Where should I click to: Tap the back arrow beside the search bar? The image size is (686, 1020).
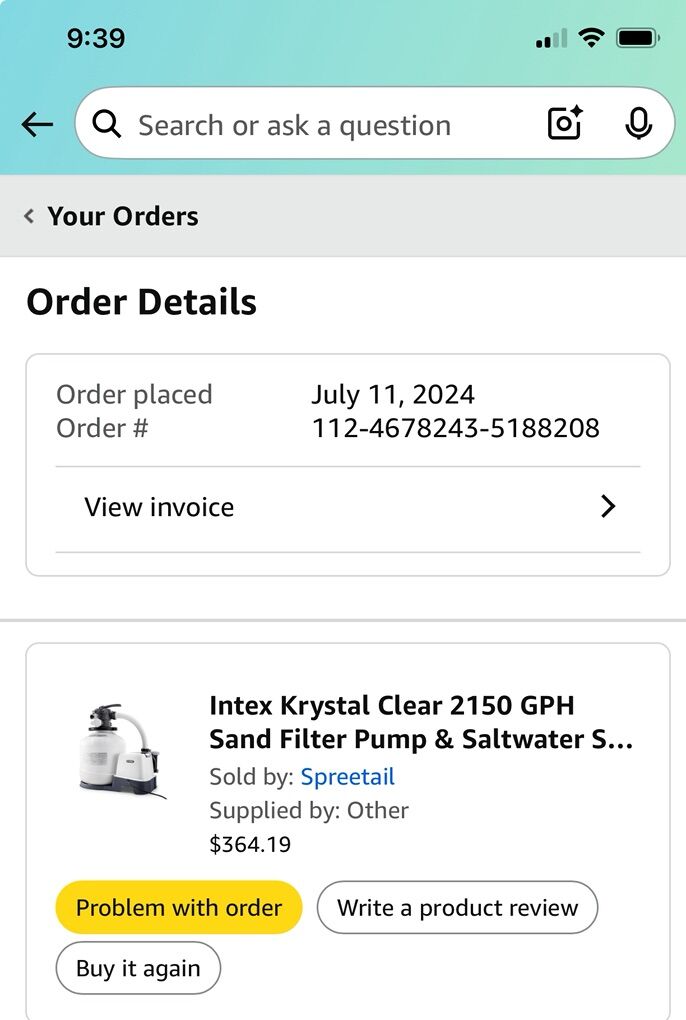[x=37, y=125]
